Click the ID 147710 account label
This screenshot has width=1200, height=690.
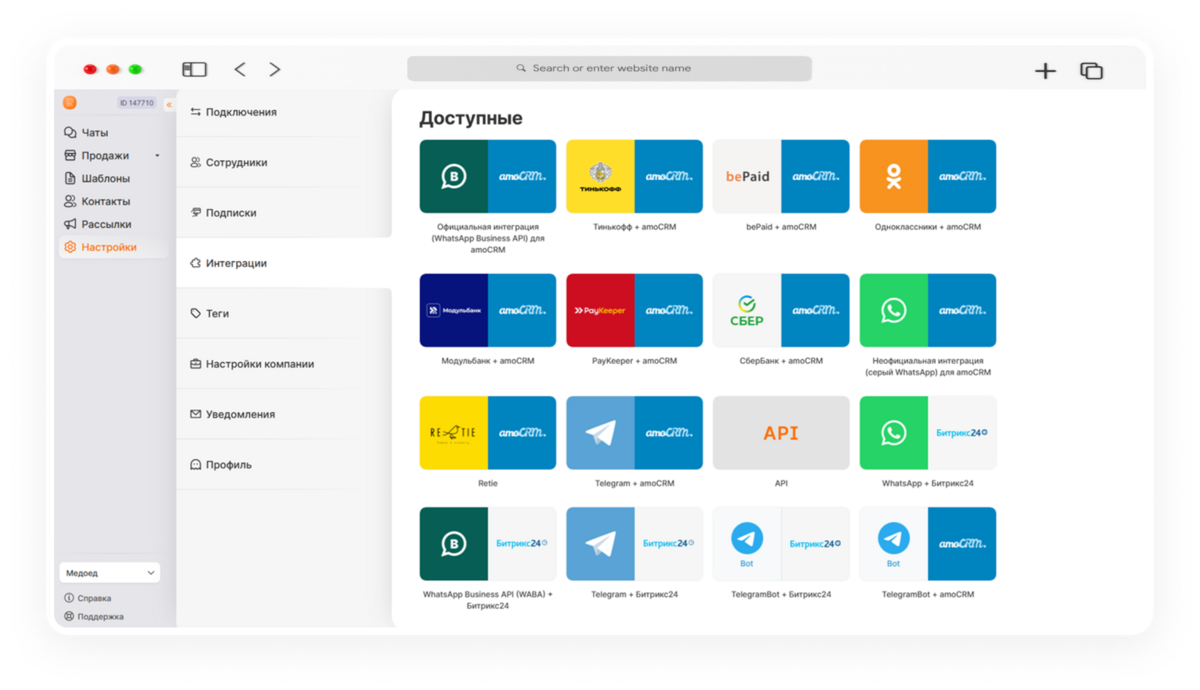pyautogui.click(x=137, y=103)
